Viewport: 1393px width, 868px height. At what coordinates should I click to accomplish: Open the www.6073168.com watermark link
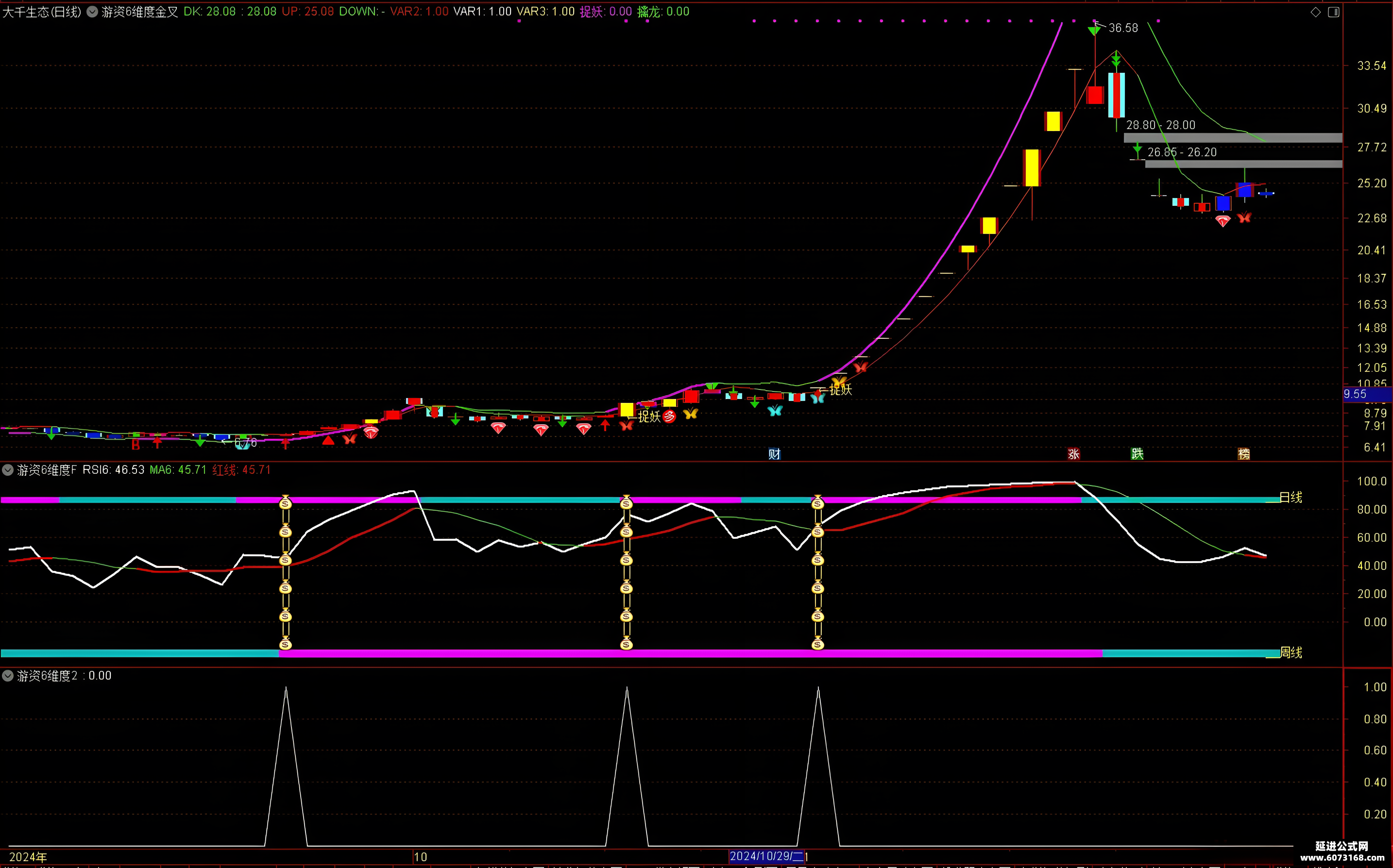coord(1342,858)
